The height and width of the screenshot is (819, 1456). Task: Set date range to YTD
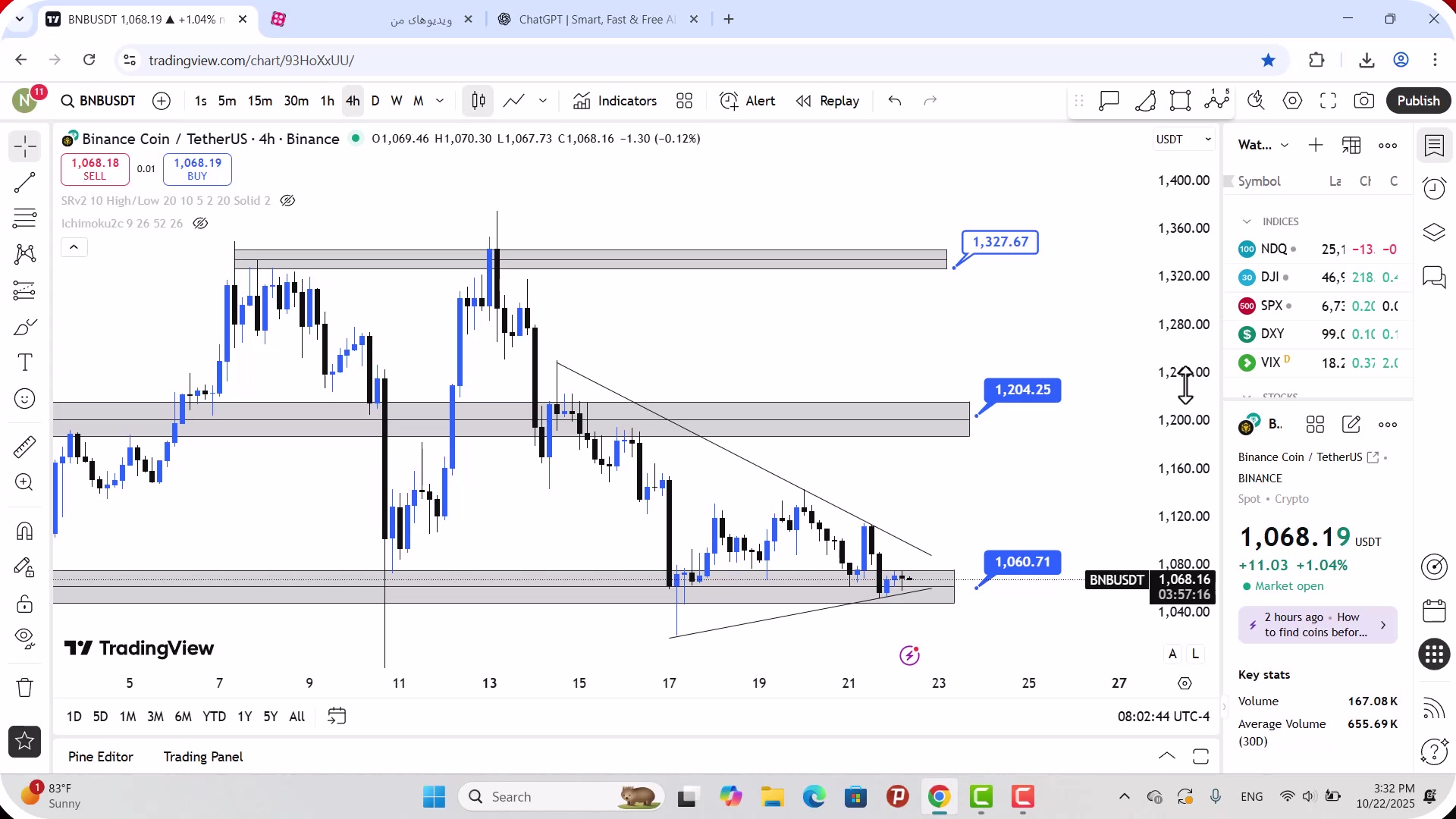(215, 717)
